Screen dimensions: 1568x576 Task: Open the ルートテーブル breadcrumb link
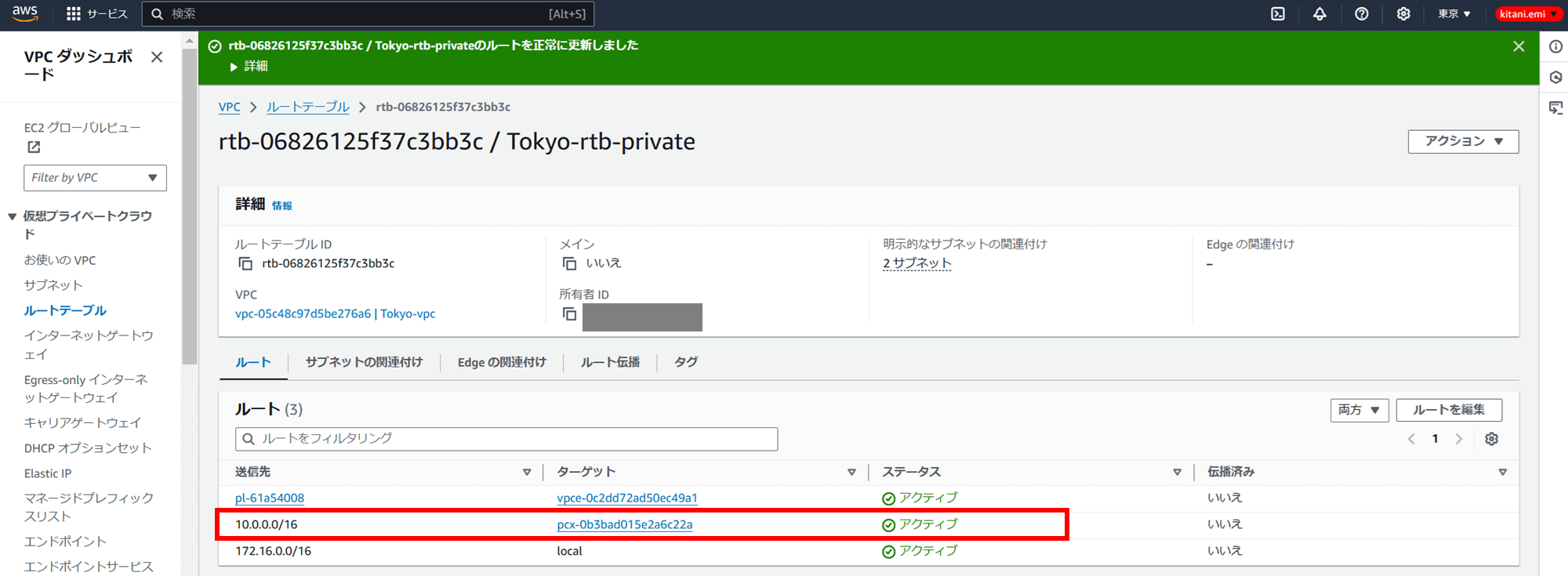coord(308,107)
